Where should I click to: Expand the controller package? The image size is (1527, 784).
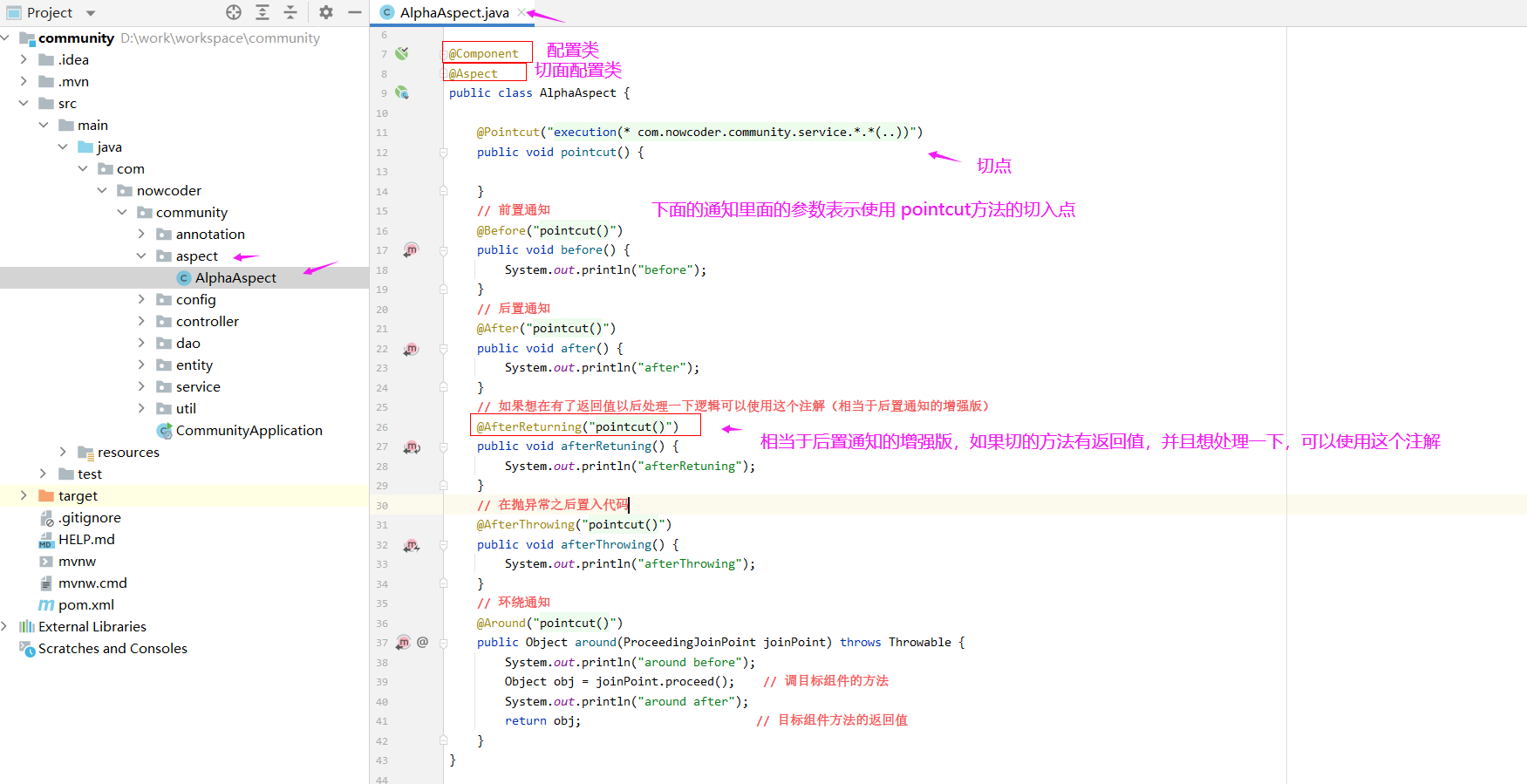tap(141, 321)
